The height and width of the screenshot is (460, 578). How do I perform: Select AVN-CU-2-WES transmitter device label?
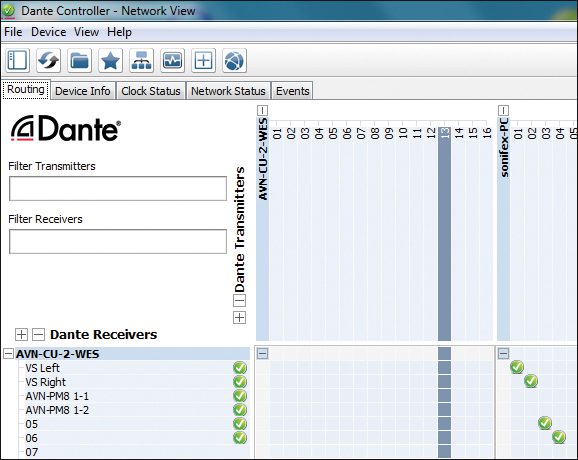262,159
